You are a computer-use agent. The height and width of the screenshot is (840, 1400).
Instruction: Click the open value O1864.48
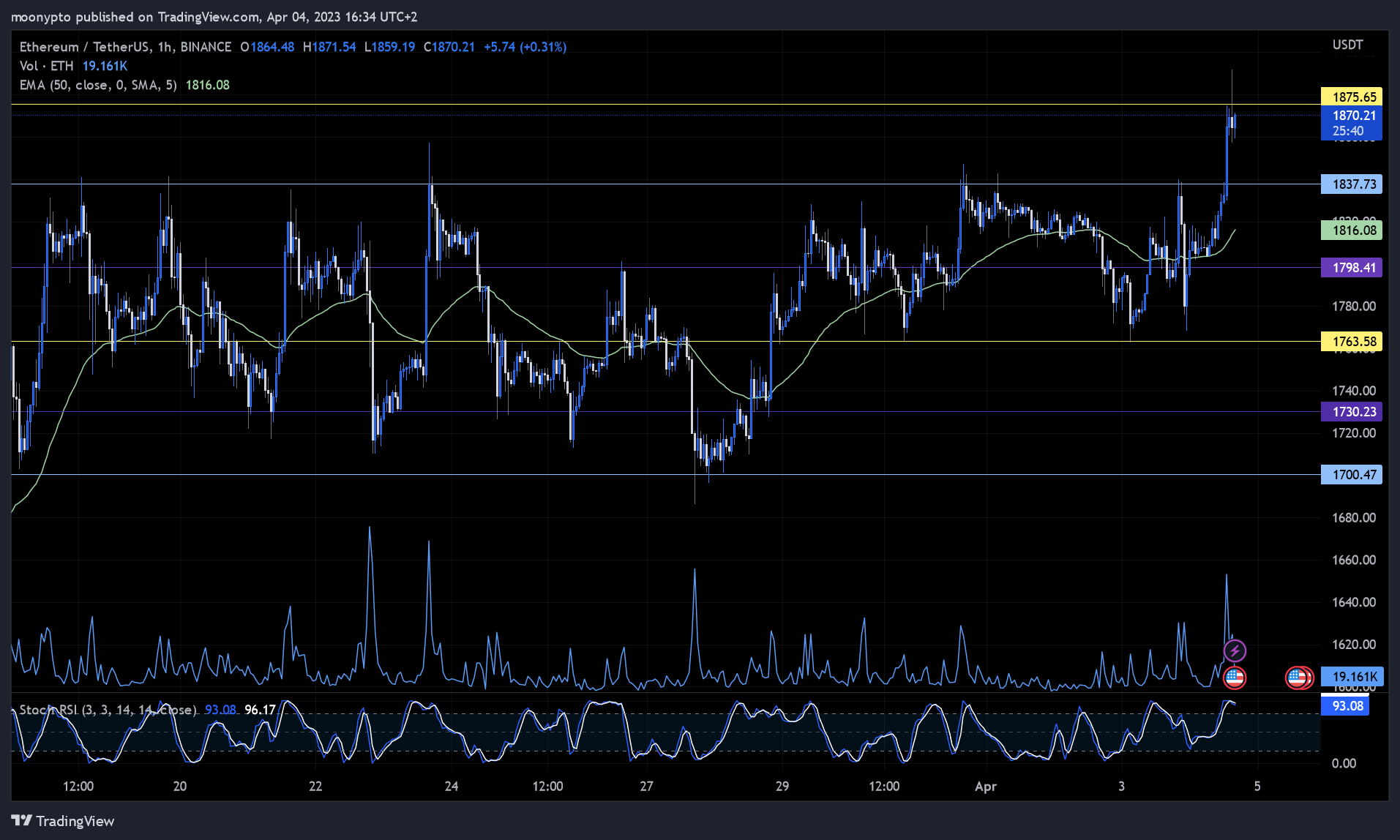(267, 47)
